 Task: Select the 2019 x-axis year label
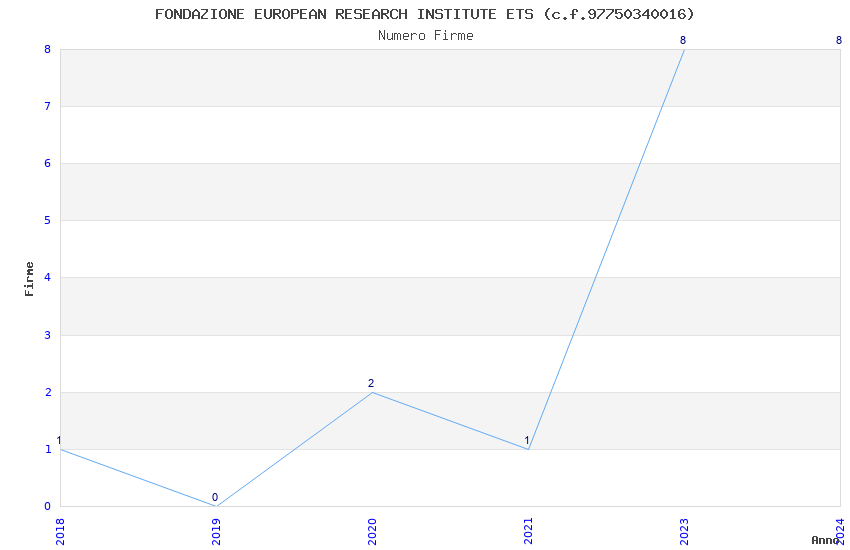216,531
